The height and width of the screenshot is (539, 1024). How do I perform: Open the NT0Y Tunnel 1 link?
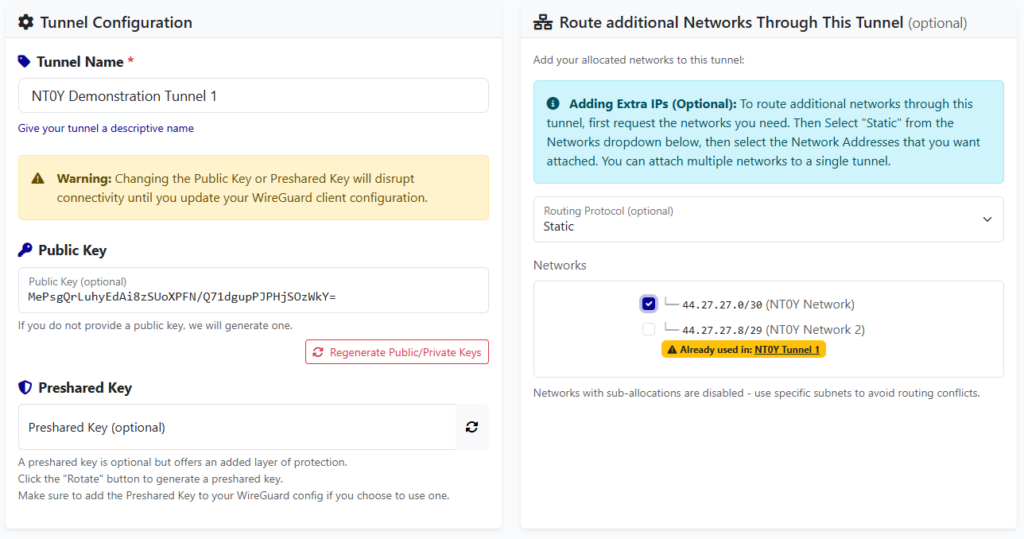coord(787,350)
